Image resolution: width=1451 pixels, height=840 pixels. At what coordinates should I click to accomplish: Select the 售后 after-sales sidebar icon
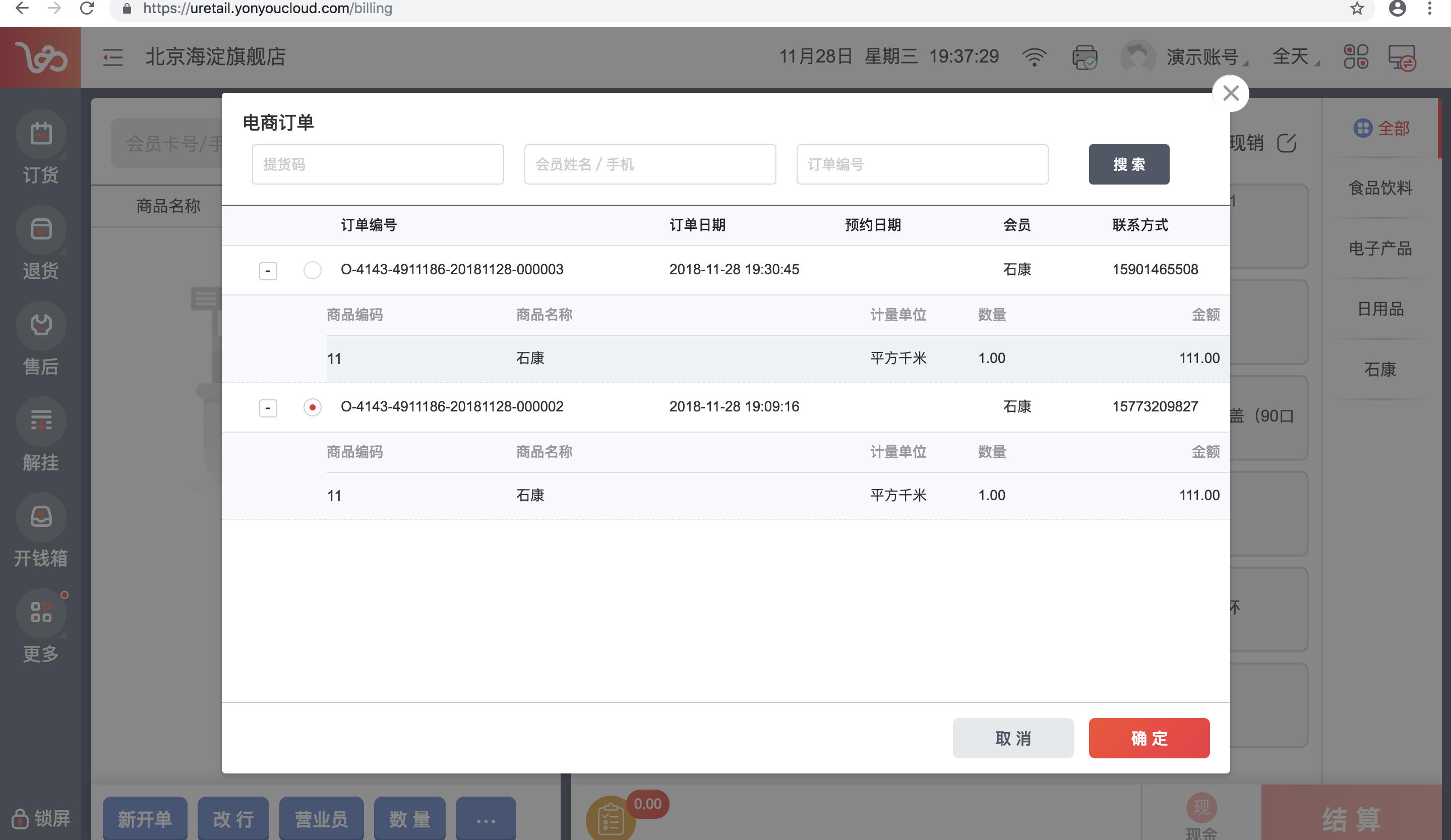[41, 325]
